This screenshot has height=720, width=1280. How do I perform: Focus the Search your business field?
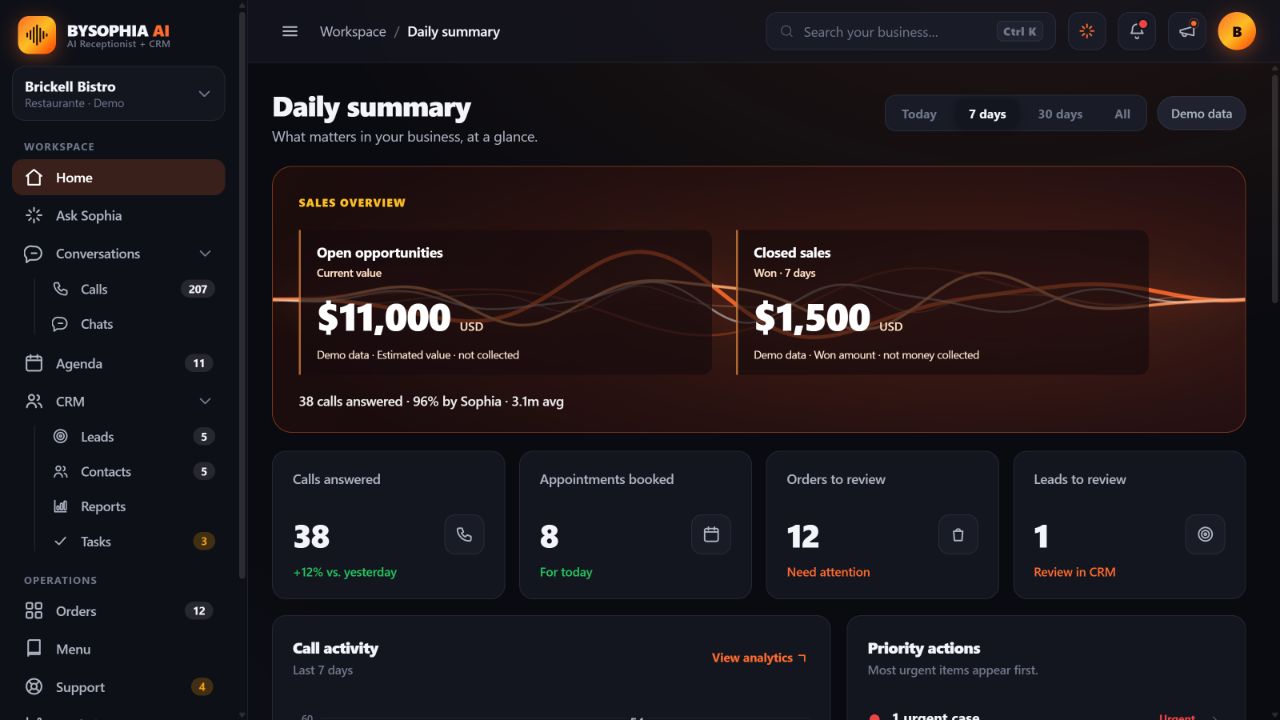click(911, 31)
